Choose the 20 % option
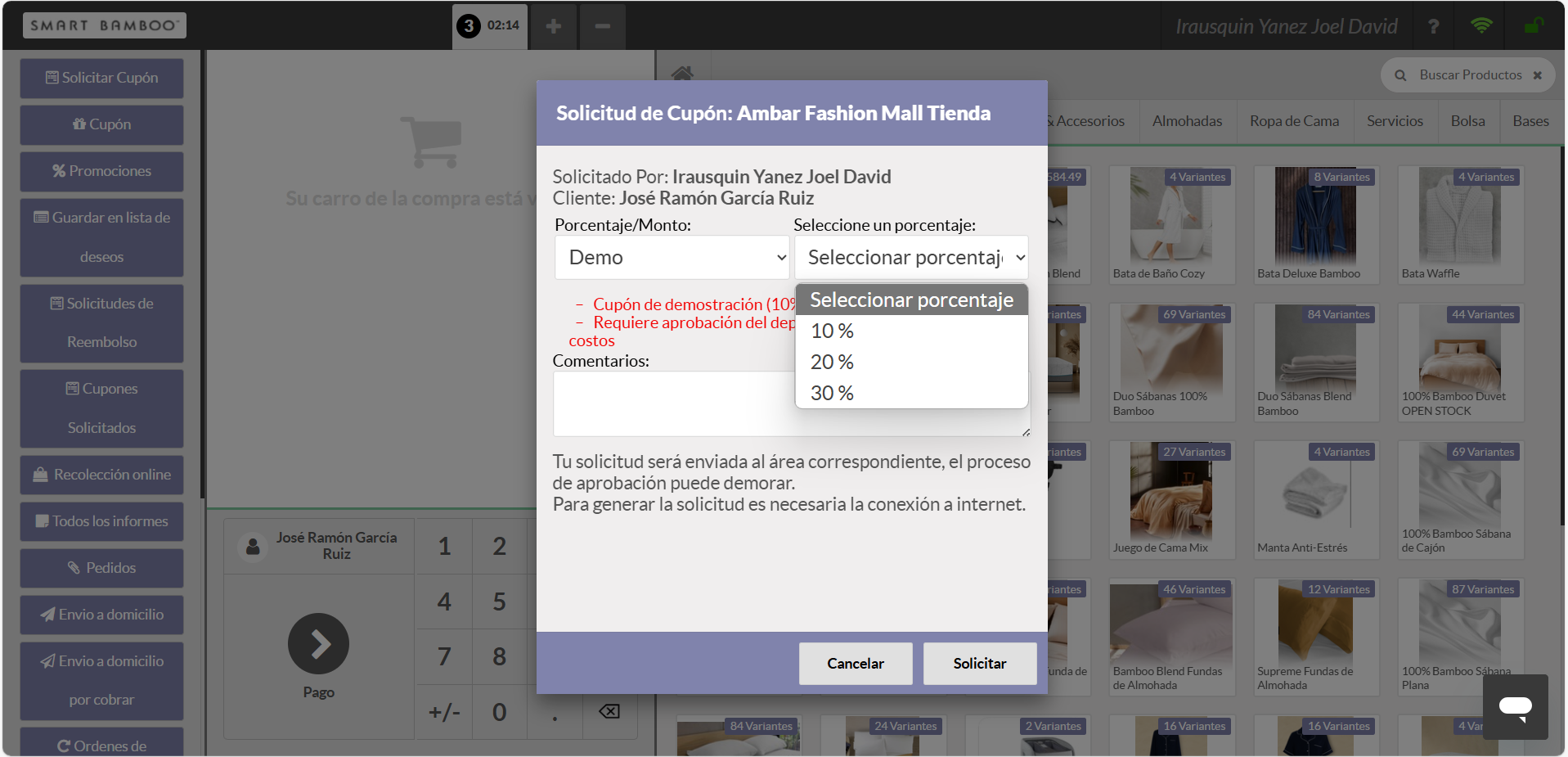This screenshot has height=757, width=1568. (911, 362)
